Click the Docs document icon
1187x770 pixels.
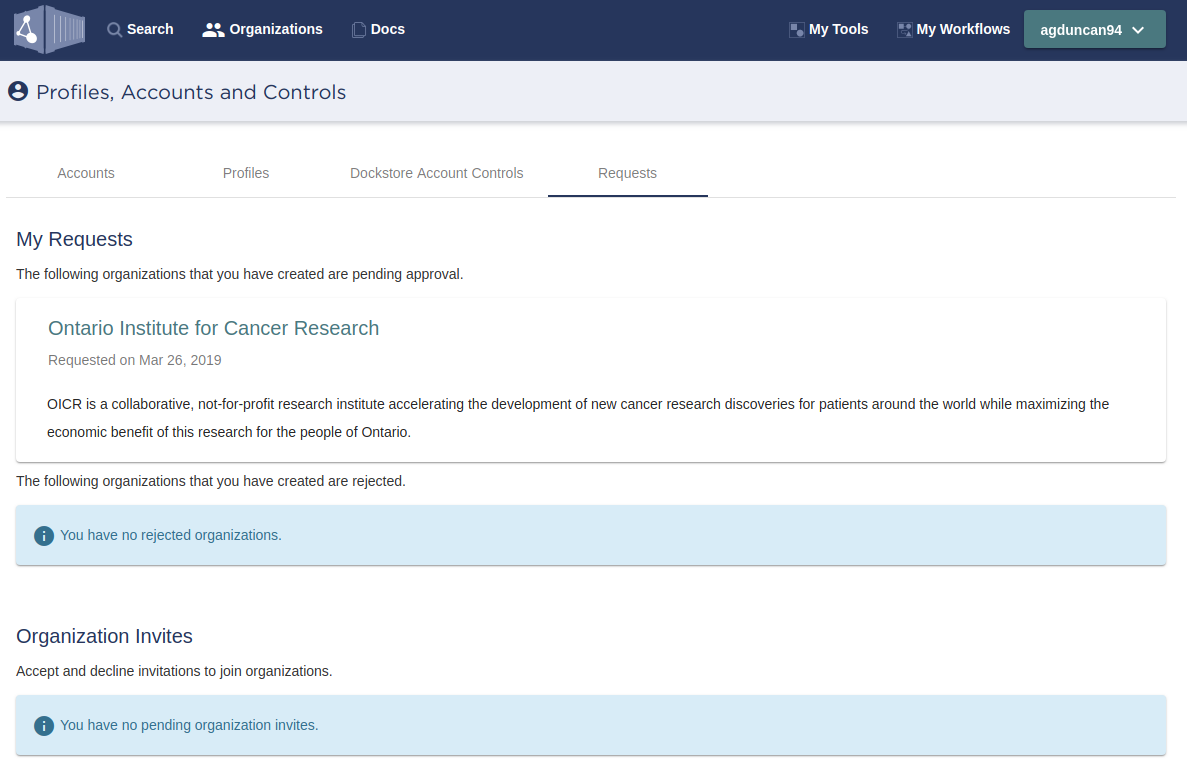coord(358,29)
